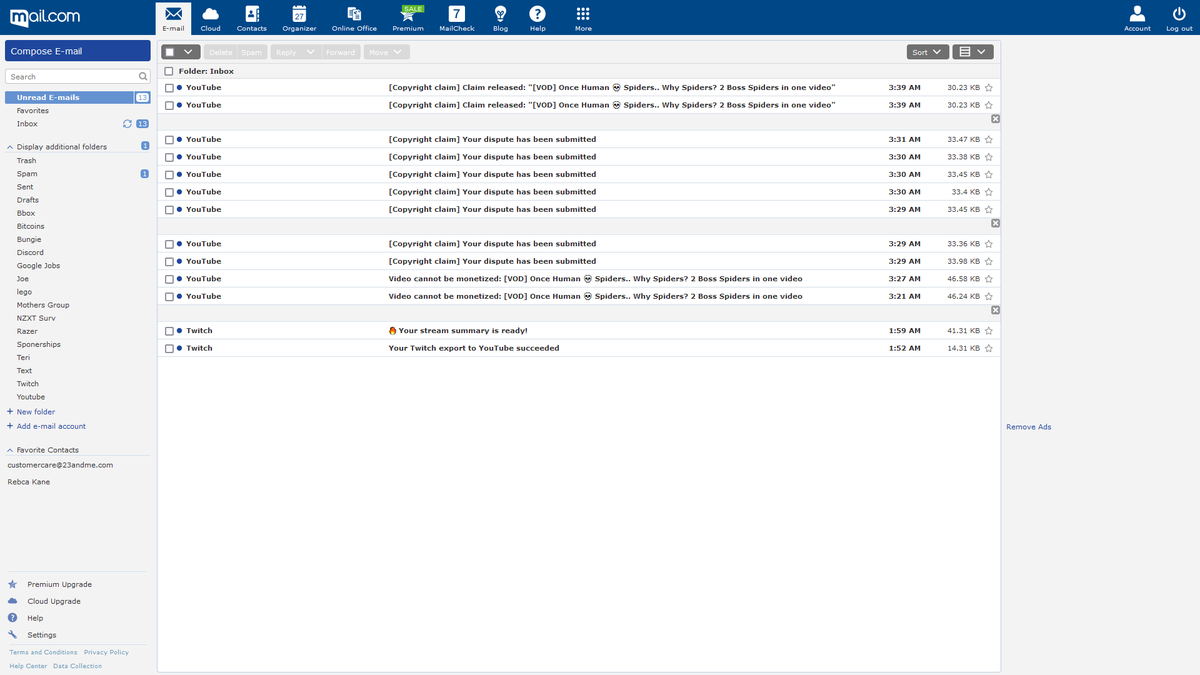Click the search magnifier icon
The width and height of the screenshot is (1200, 675).
[x=143, y=76]
